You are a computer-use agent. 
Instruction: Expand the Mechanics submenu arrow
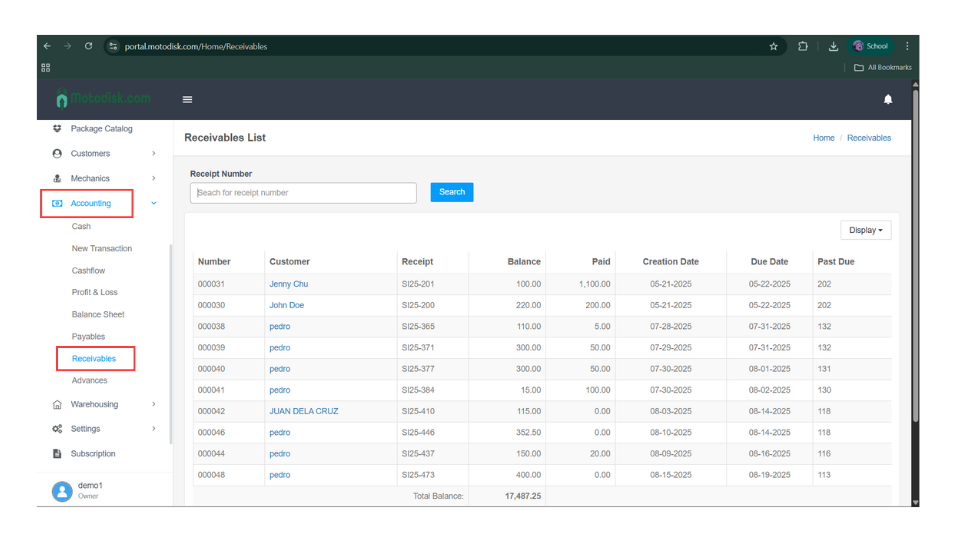pos(153,179)
